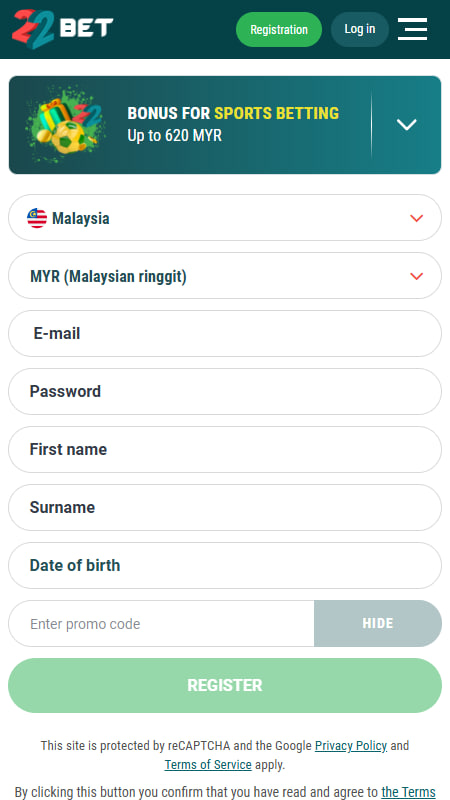Click the 22BET logo
The image size is (450, 800).
pos(62,29)
